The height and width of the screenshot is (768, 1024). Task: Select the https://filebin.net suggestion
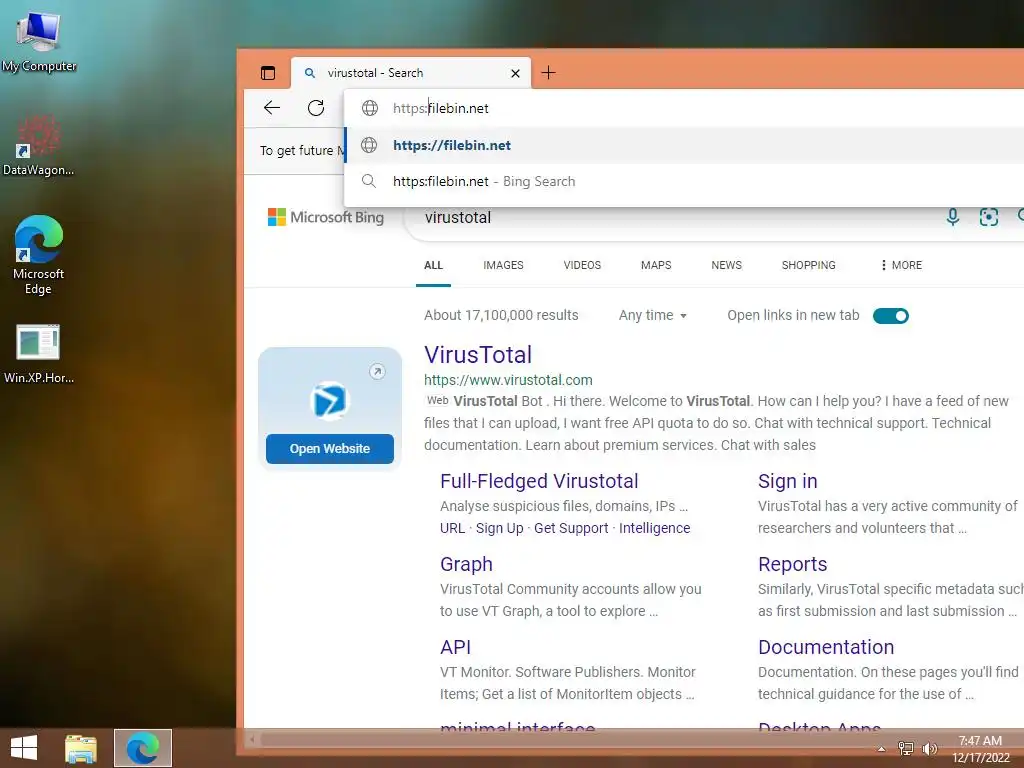[684, 145]
